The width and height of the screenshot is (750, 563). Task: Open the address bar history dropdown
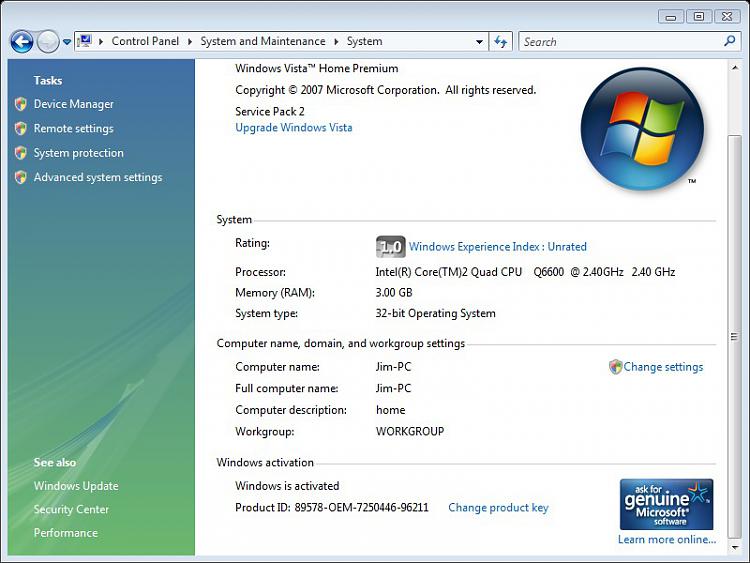[479, 42]
